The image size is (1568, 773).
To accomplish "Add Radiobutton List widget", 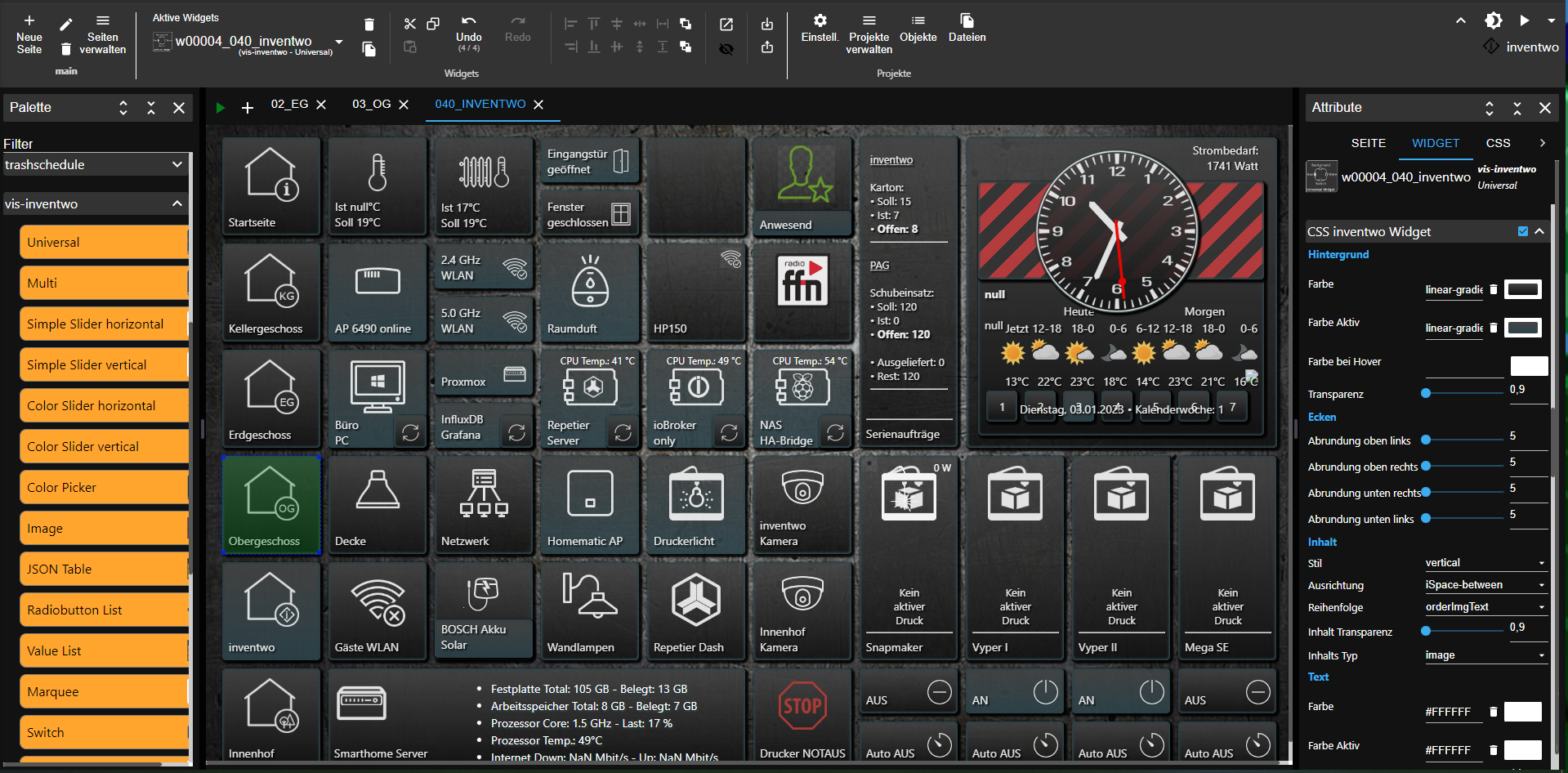I will coord(106,610).
